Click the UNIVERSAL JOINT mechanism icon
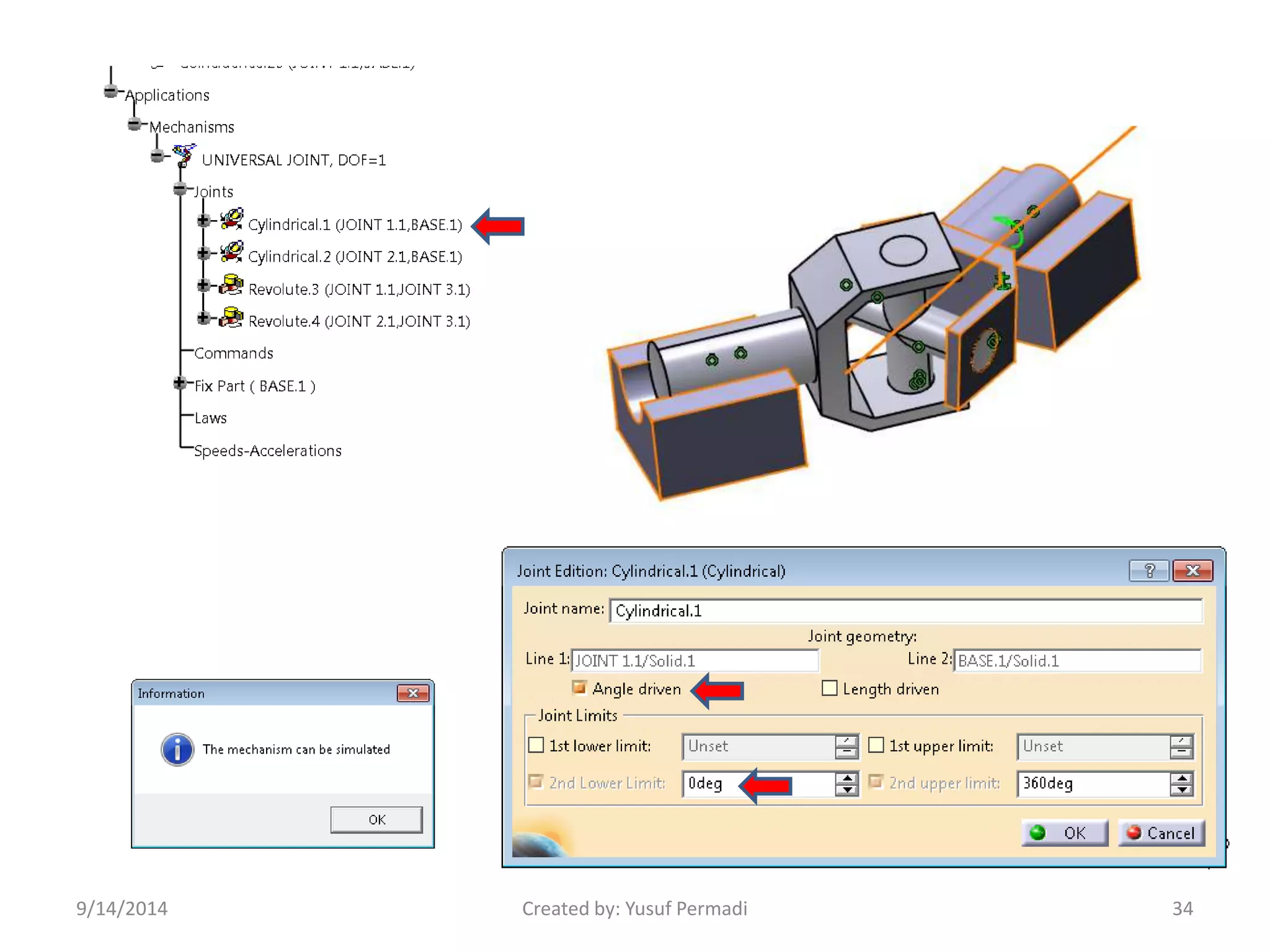 [x=184, y=155]
